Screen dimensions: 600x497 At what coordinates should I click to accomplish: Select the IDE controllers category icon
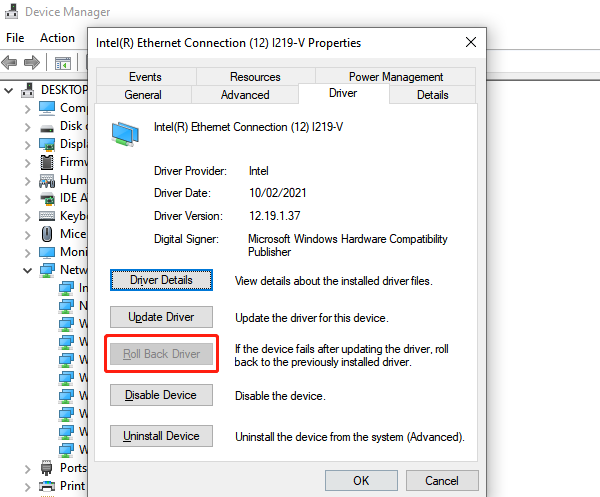[x=47, y=198]
